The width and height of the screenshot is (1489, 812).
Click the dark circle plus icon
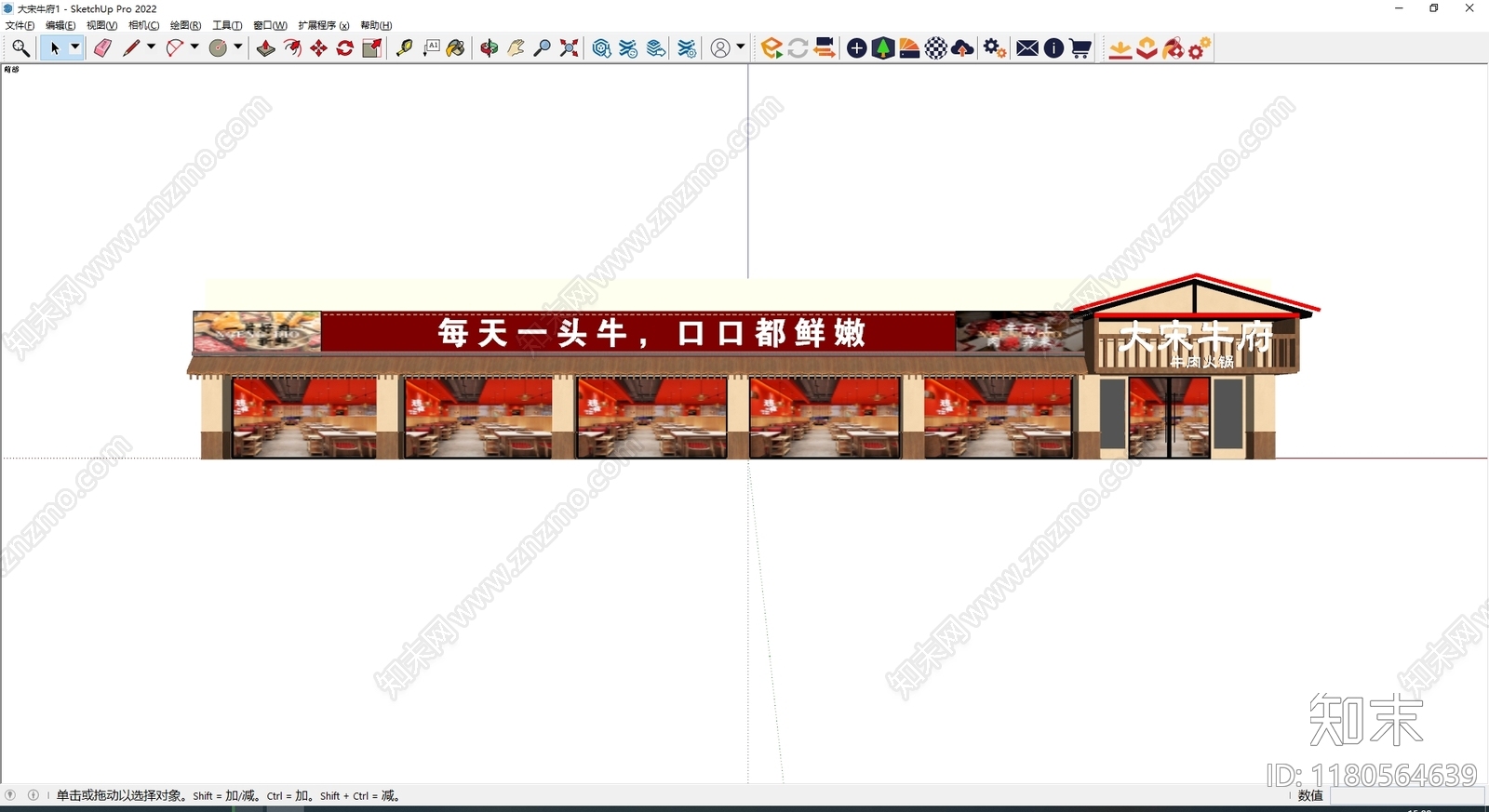pos(857,48)
